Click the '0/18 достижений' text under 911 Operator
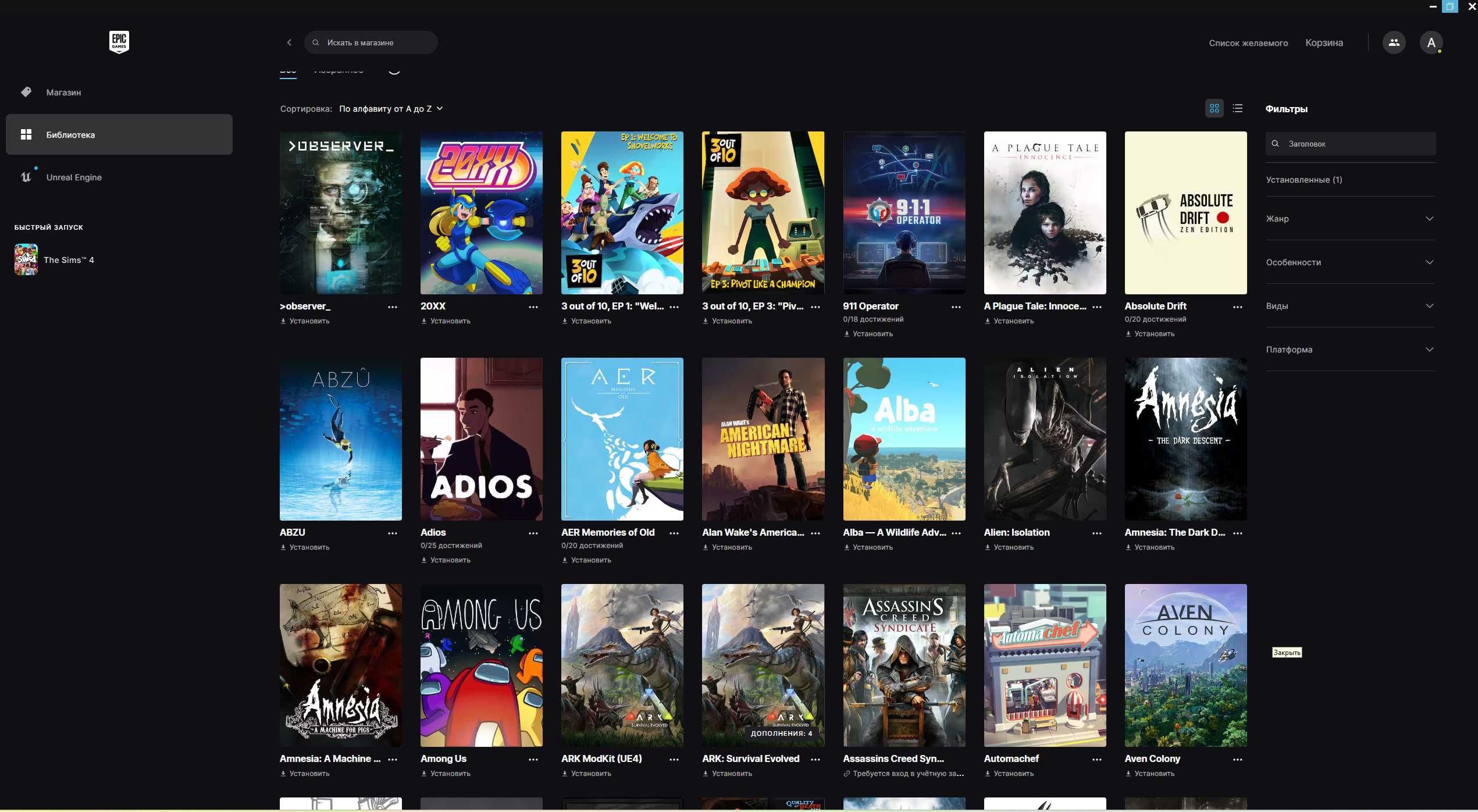This screenshot has height=812, width=1478. [873, 319]
